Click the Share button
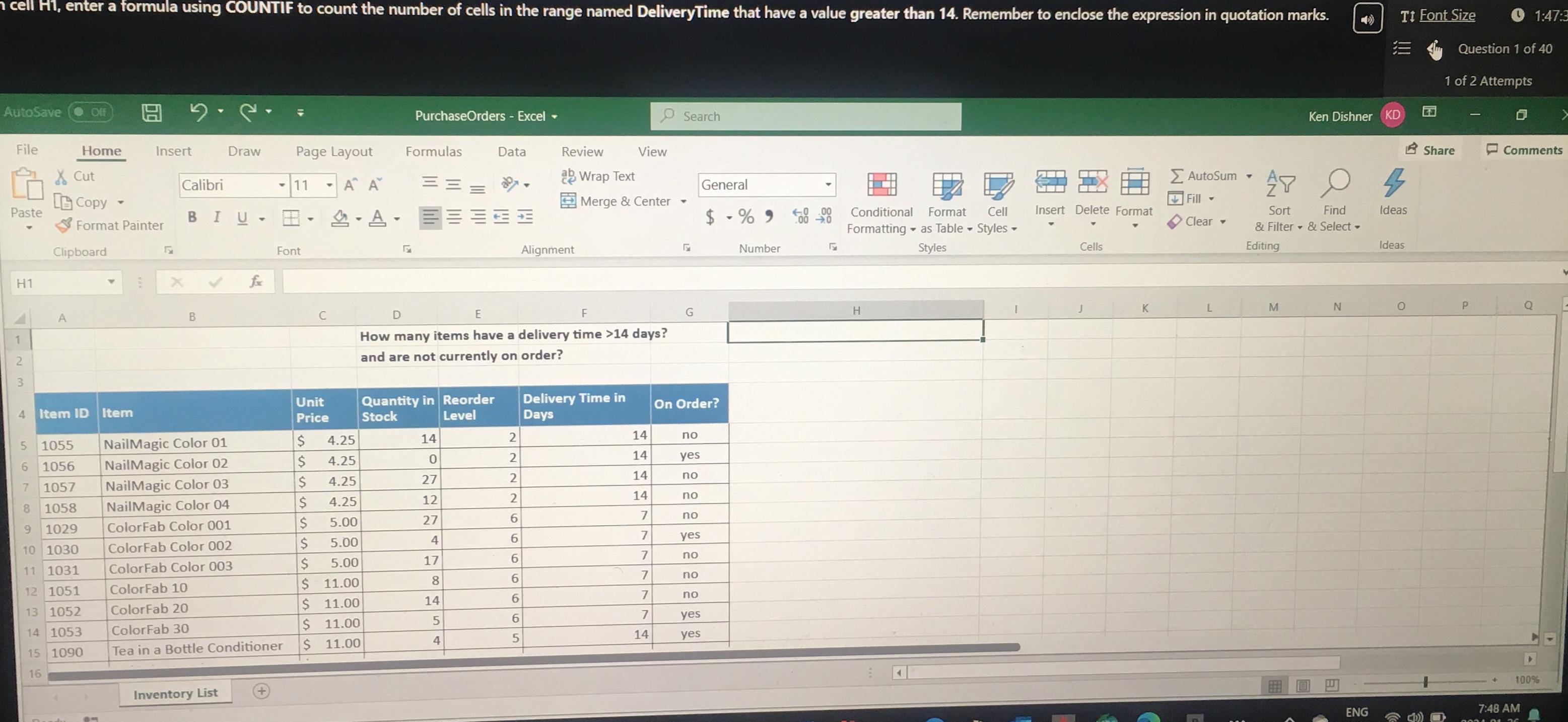The height and width of the screenshot is (722, 1568). (1430, 150)
